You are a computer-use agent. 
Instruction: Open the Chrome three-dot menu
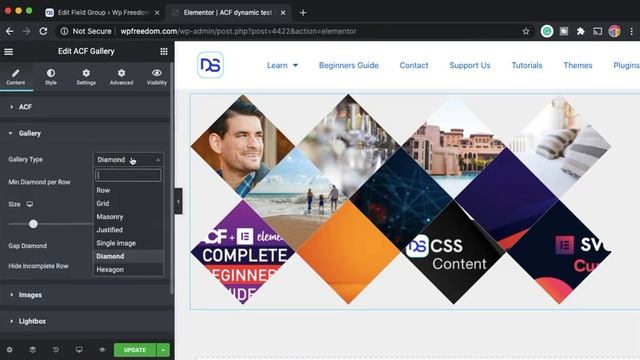tap(631, 31)
